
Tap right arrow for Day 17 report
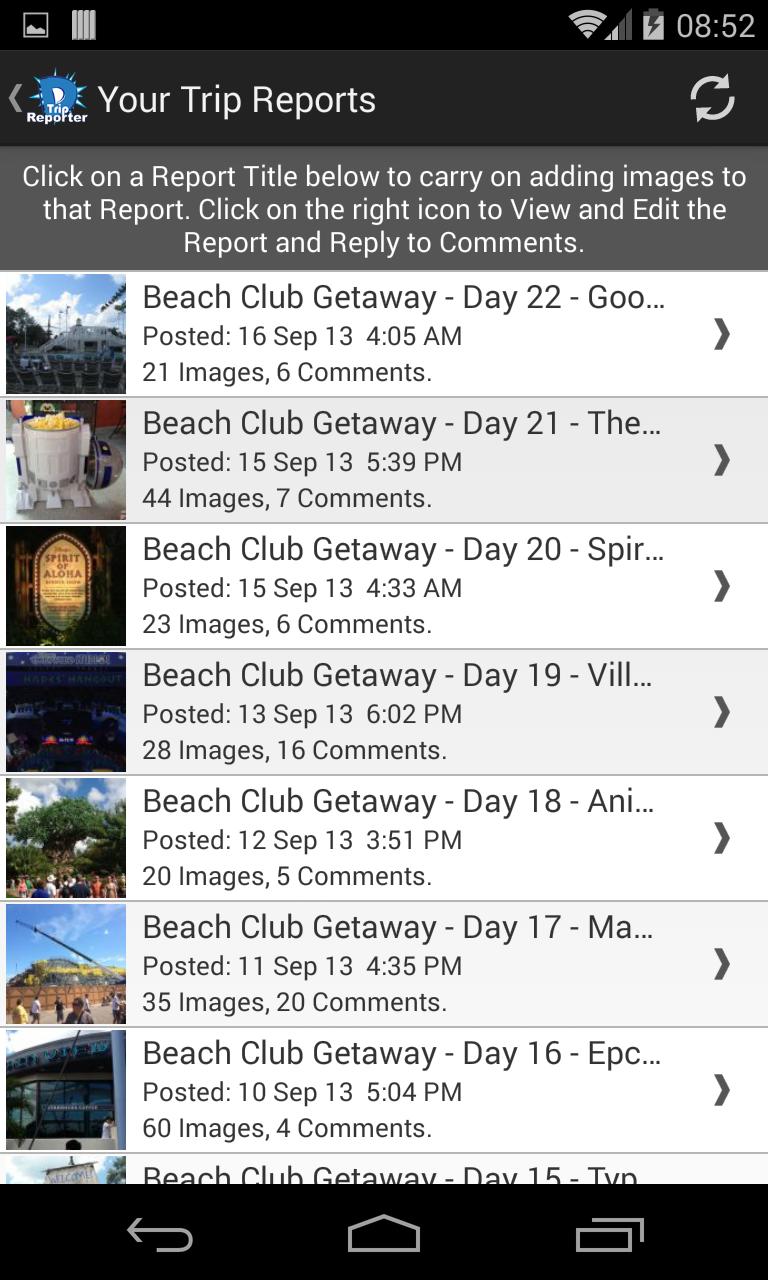[x=721, y=964]
